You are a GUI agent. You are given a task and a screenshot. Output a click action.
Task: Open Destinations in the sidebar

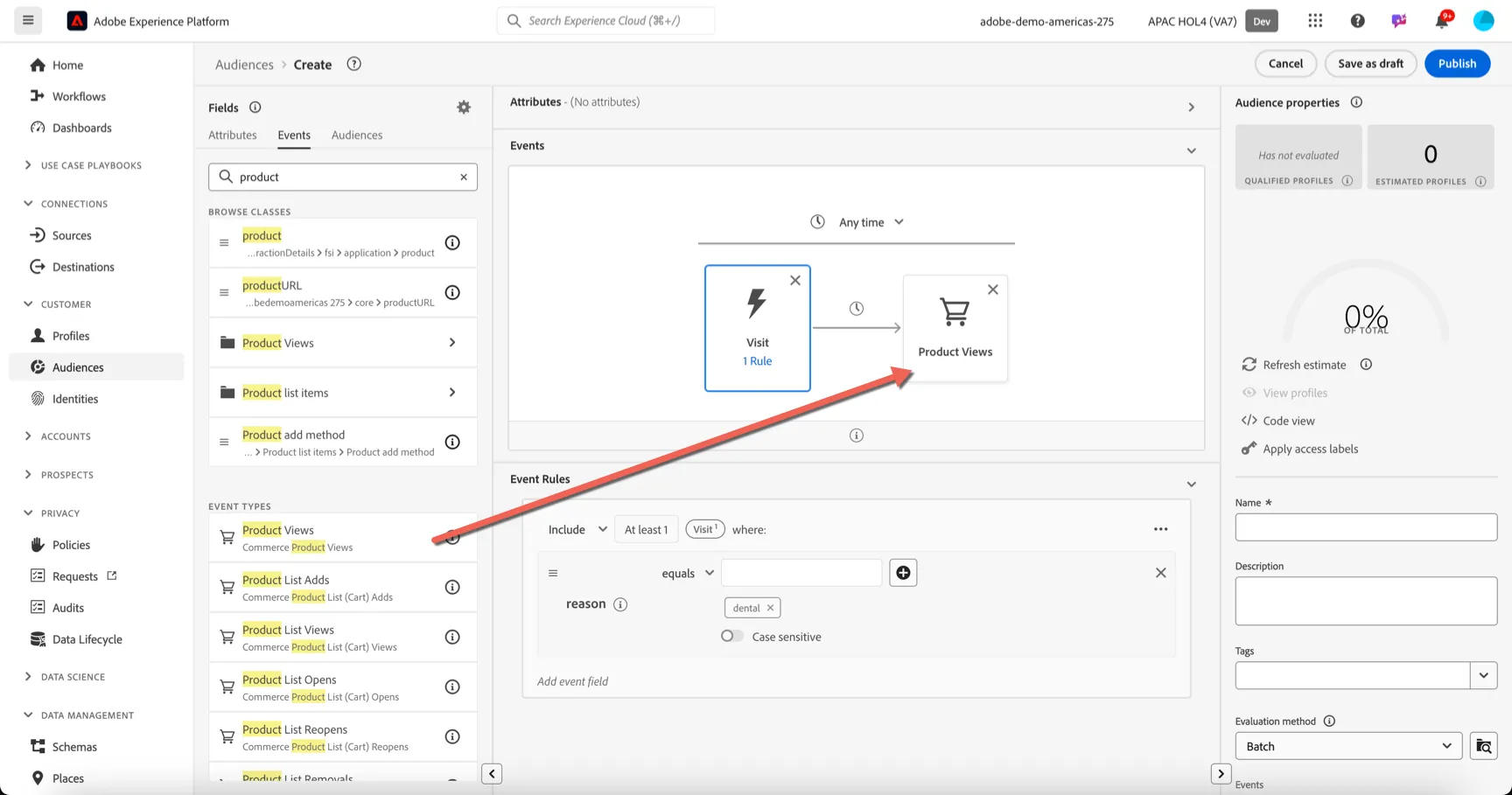[x=83, y=267]
